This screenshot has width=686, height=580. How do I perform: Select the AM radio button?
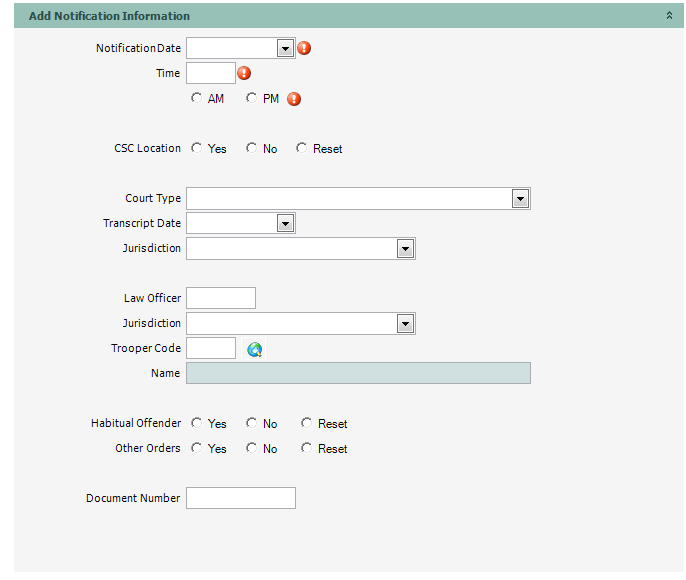click(x=196, y=98)
